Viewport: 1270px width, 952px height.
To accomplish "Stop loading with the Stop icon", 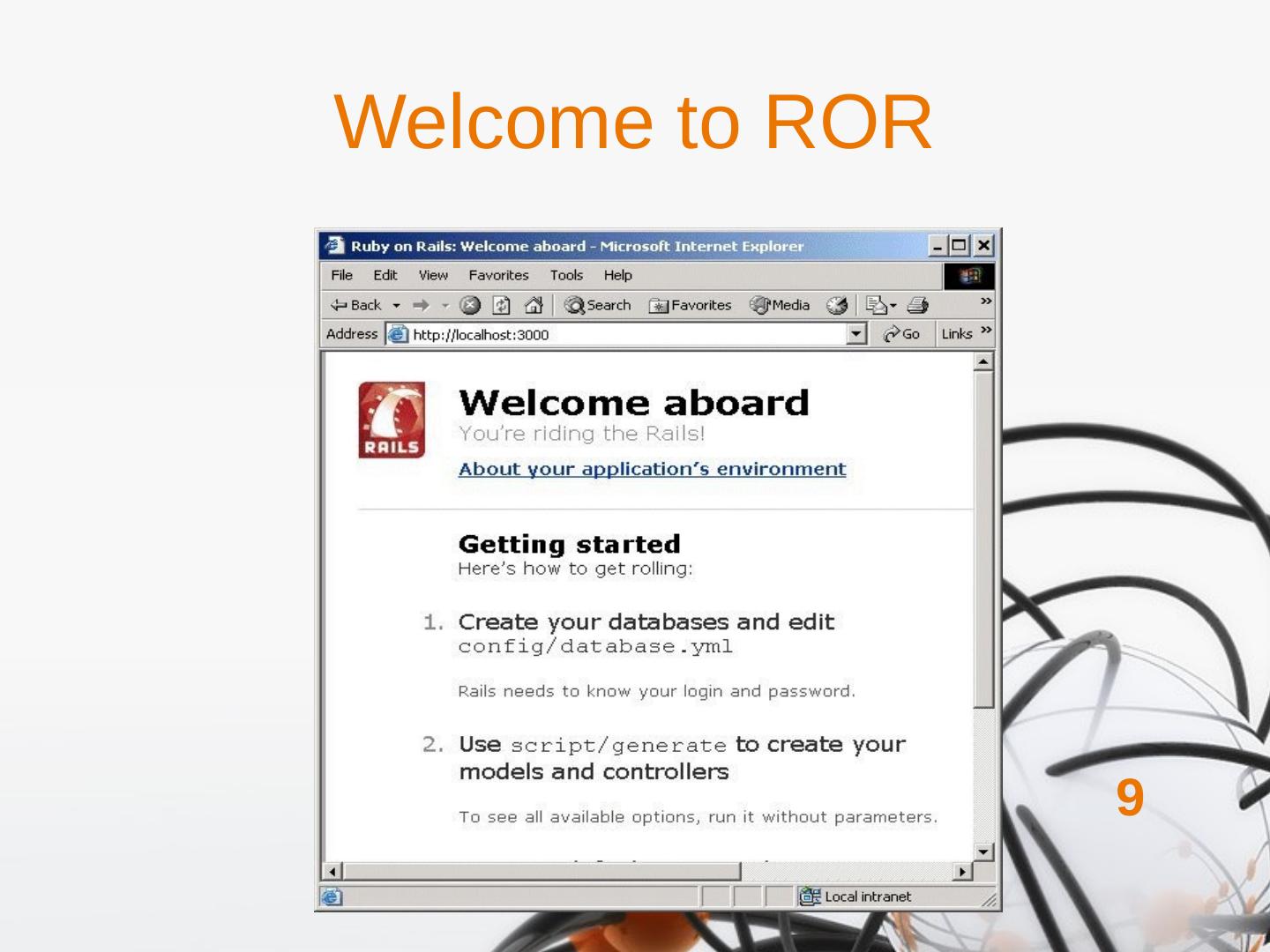I will (x=470, y=305).
